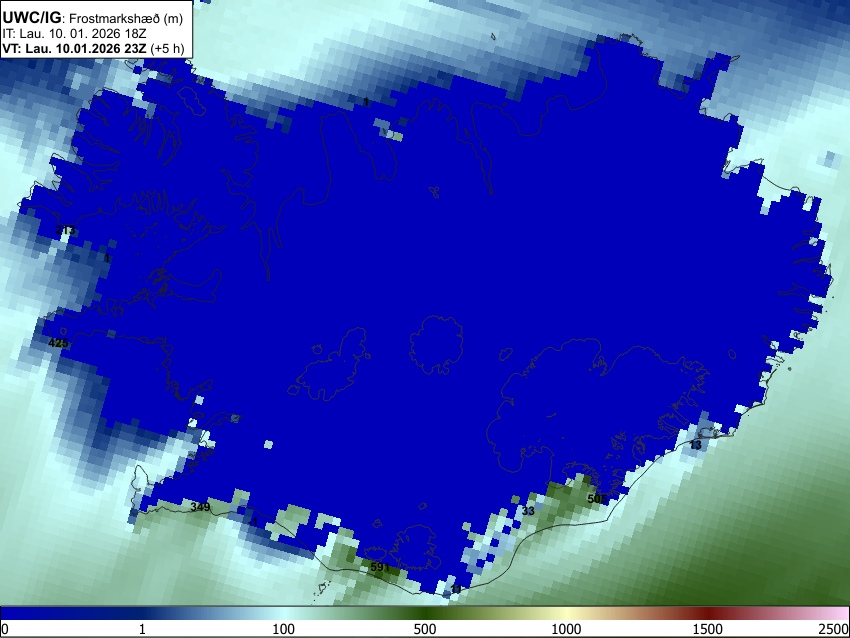850x638 pixels.
Task: Click the legend label 2500
Action: [x=834, y=629]
